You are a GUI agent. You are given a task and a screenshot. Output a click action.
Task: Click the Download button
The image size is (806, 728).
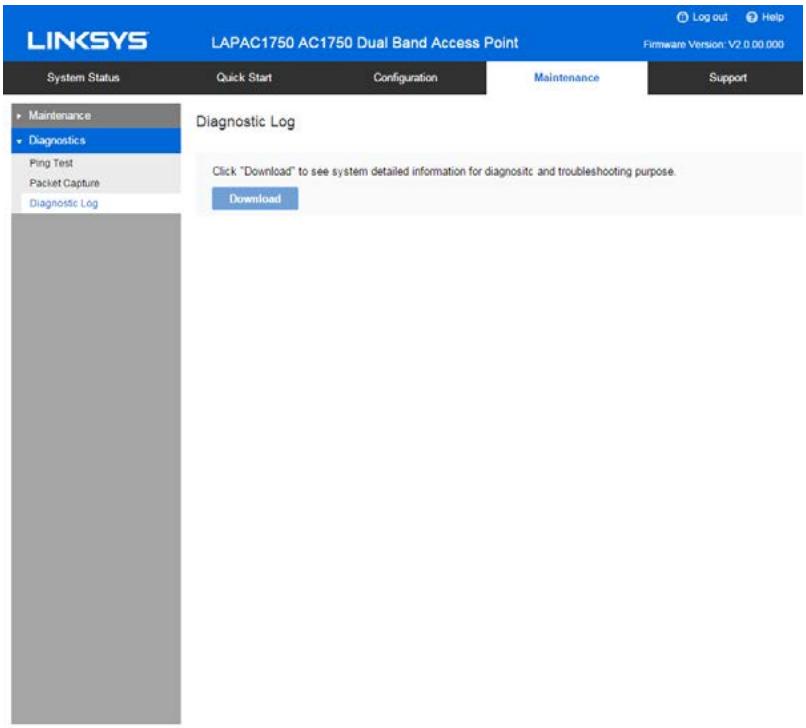click(x=255, y=198)
